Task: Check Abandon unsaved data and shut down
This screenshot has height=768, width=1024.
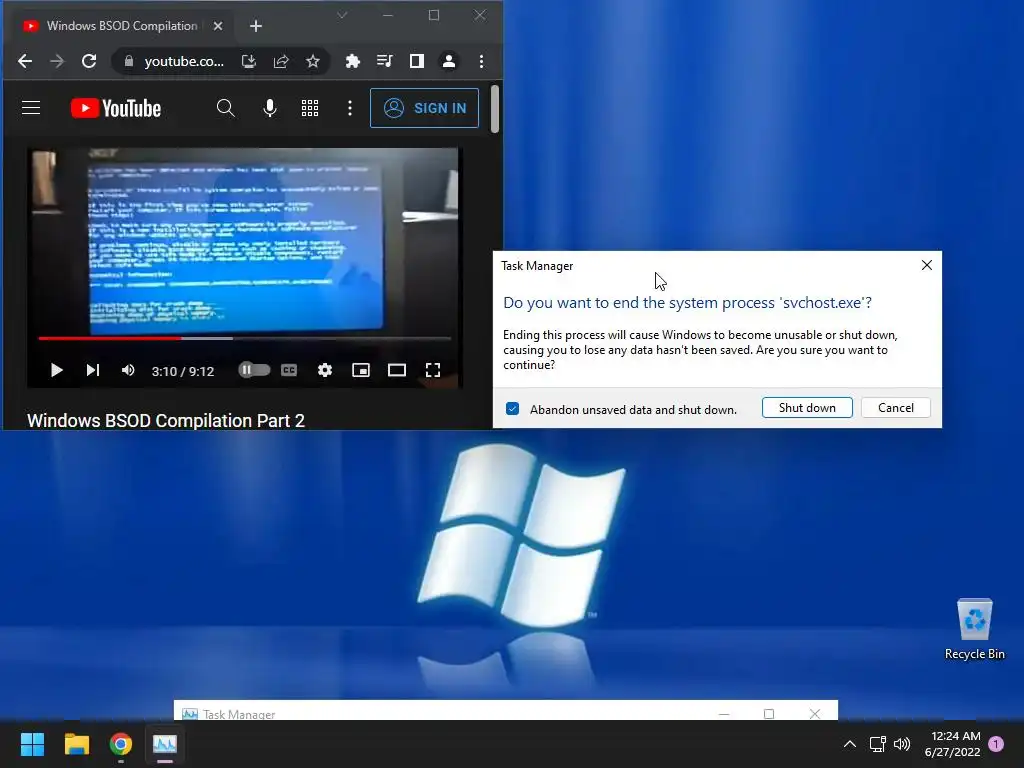Action: (x=513, y=409)
